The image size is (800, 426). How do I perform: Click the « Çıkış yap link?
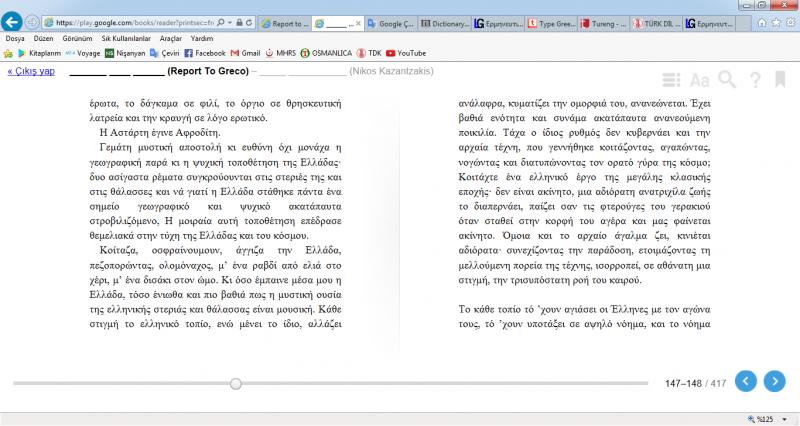[31, 71]
